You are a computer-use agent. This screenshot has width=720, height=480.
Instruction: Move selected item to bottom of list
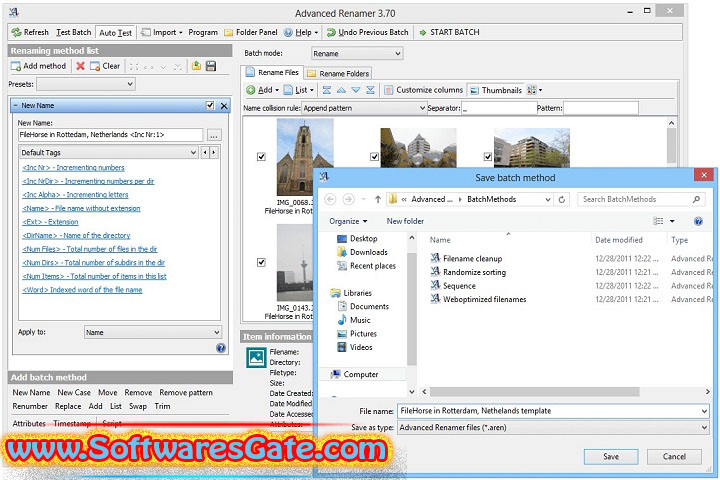coord(370,90)
